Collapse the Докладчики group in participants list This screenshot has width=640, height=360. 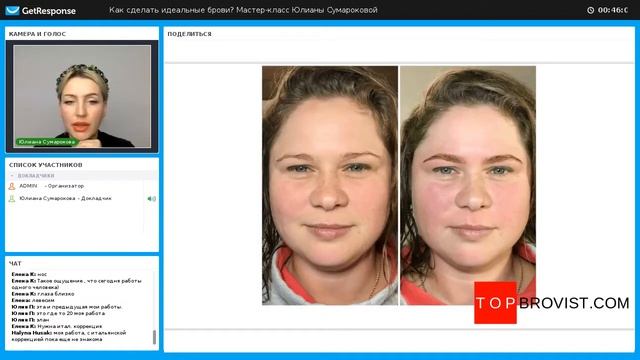click(x=12, y=176)
